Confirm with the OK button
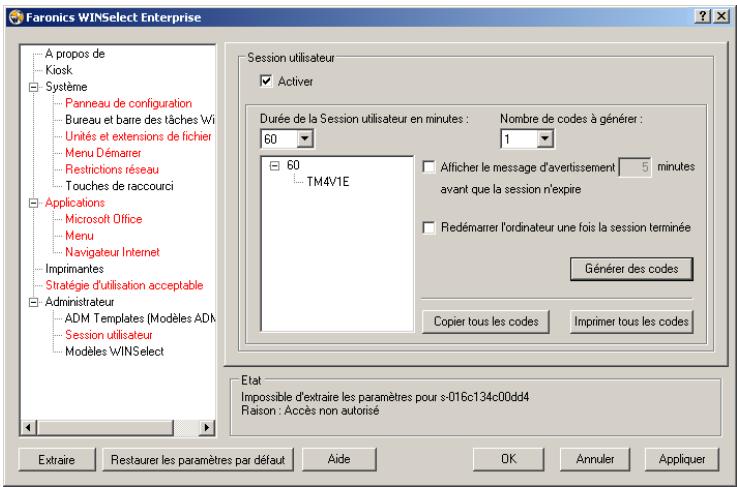 click(x=508, y=459)
